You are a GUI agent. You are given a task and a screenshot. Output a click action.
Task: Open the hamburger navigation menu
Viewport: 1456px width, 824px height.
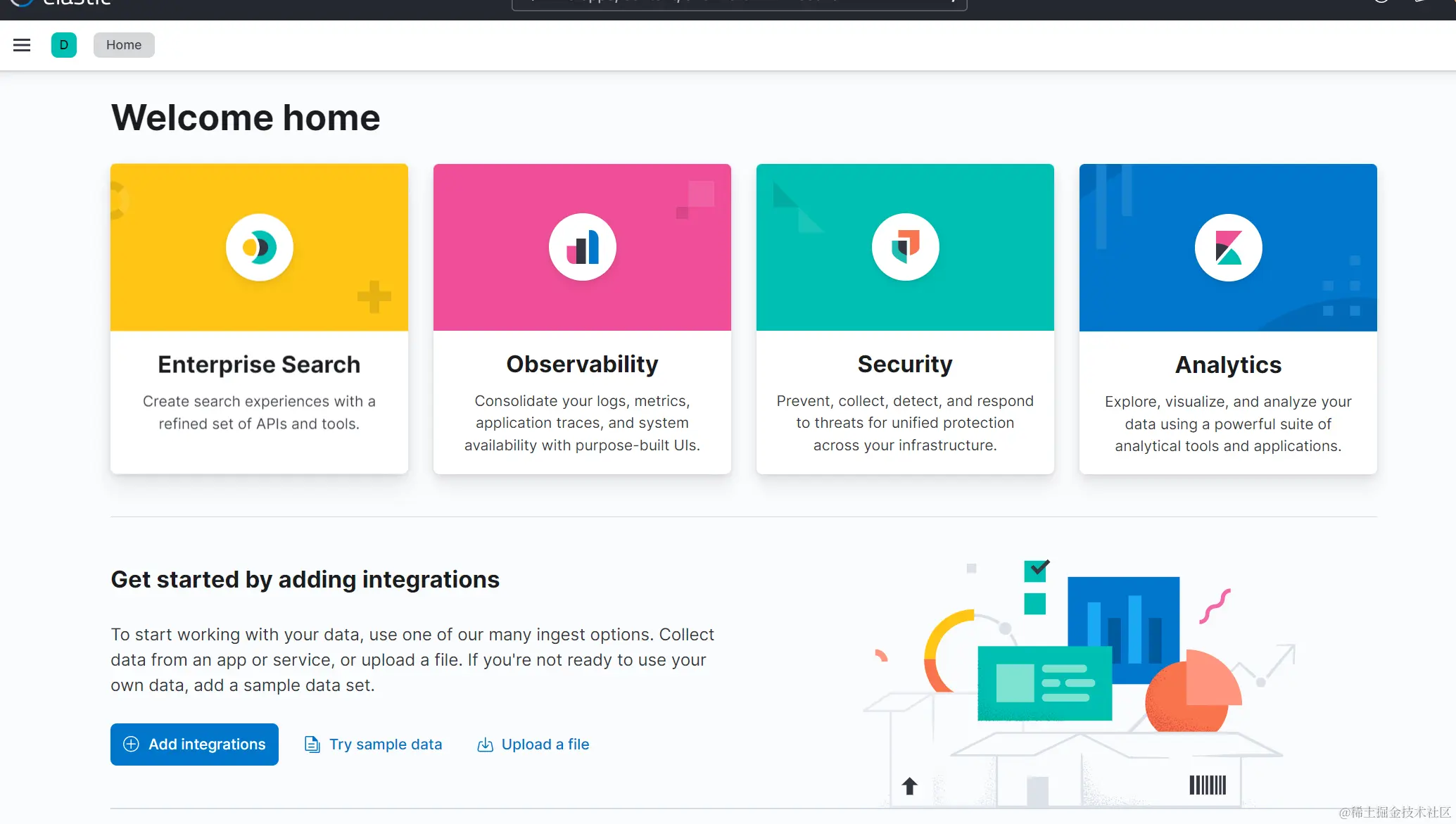[x=22, y=45]
